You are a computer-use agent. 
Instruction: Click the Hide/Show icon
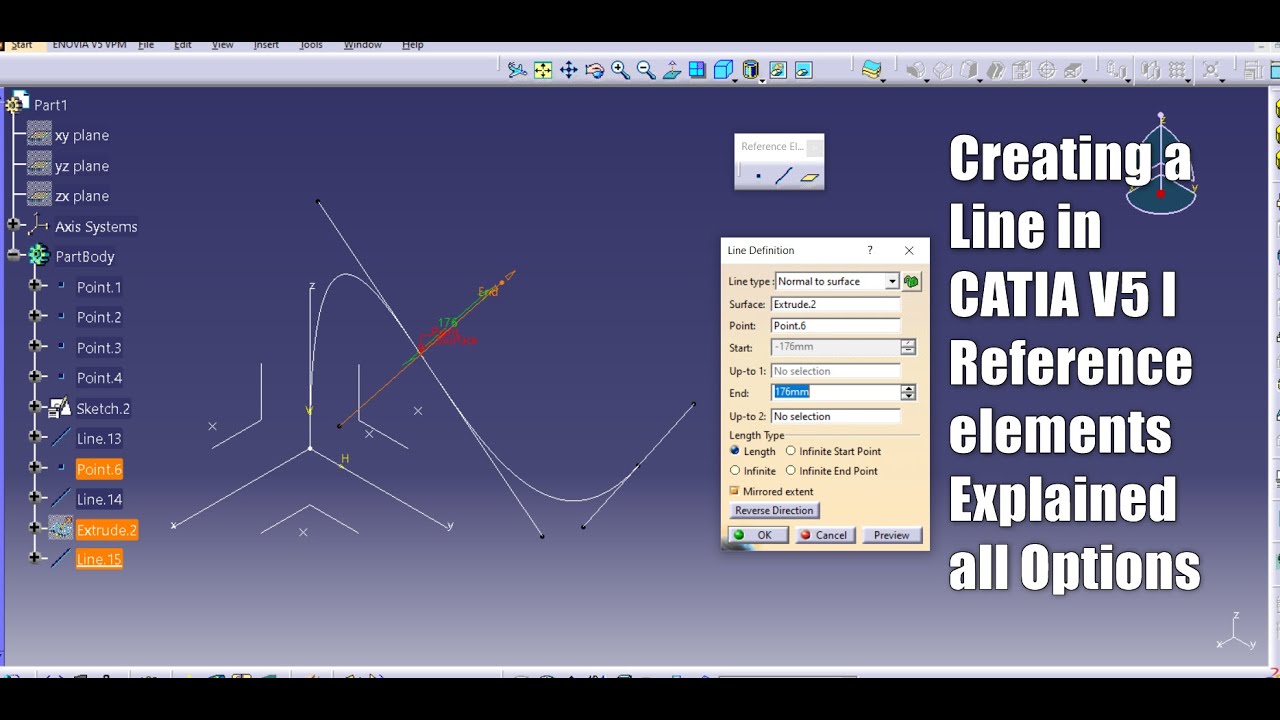pyautogui.click(x=777, y=70)
